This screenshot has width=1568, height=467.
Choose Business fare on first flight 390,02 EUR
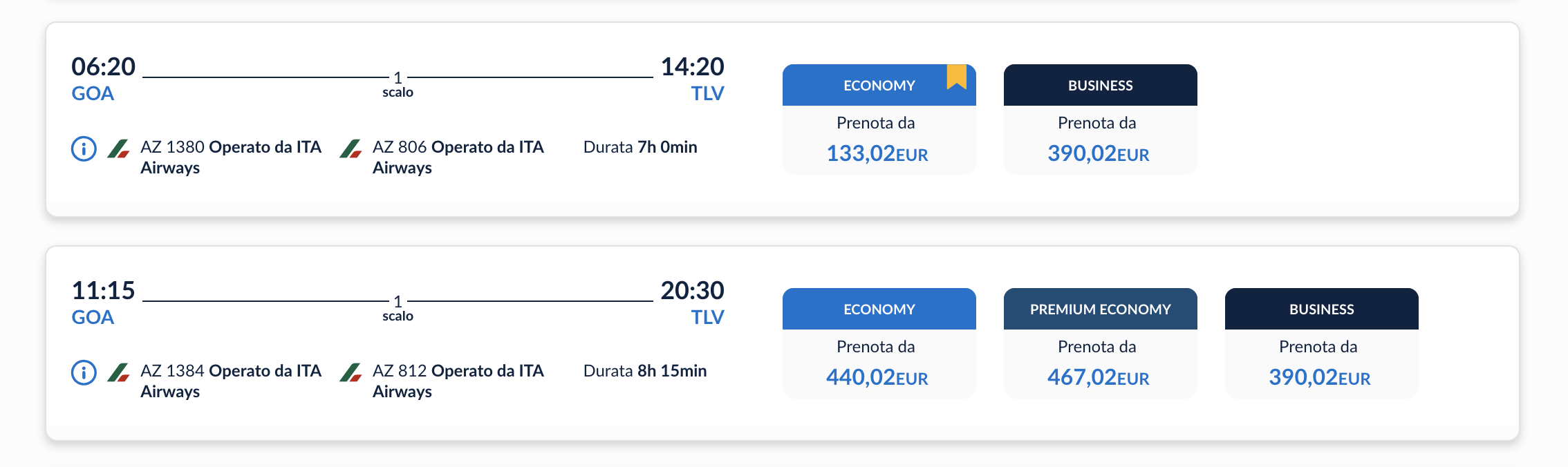click(x=1100, y=140)
